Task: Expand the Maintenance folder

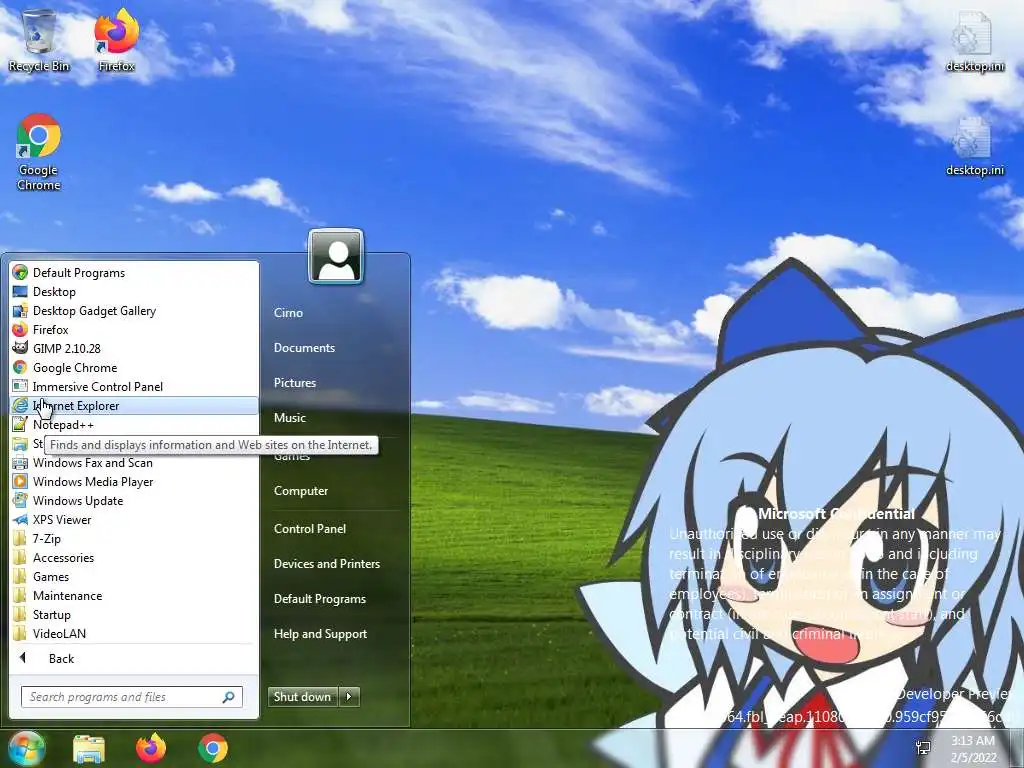Action: (135, 595)
